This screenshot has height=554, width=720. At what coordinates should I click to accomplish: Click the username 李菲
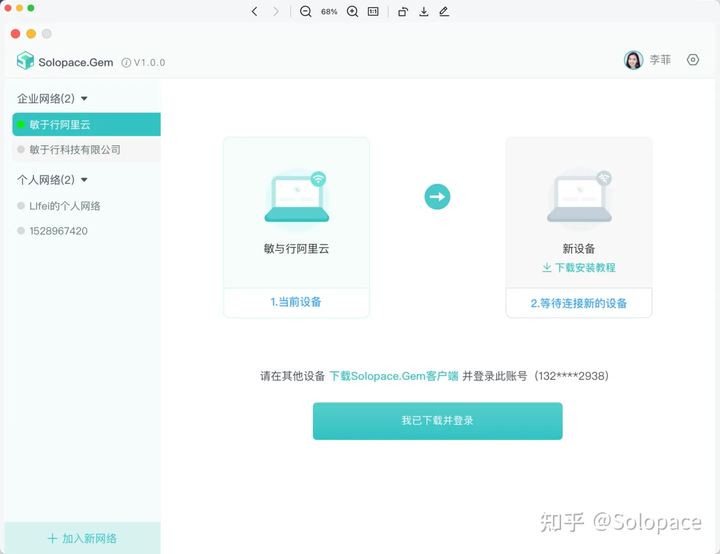660,60
